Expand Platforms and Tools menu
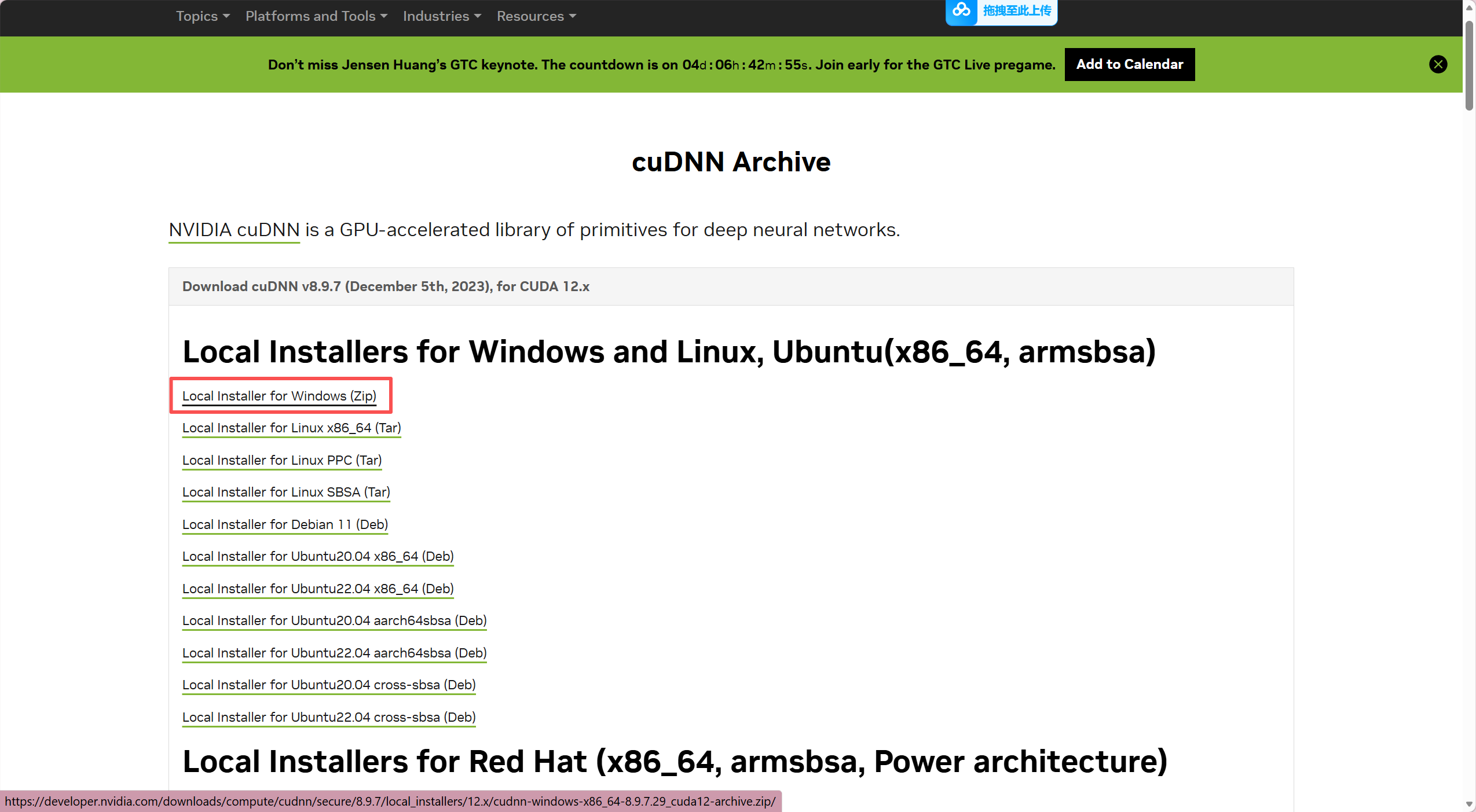Viewport: 1476px width, 812px height. tap(316, 16)
